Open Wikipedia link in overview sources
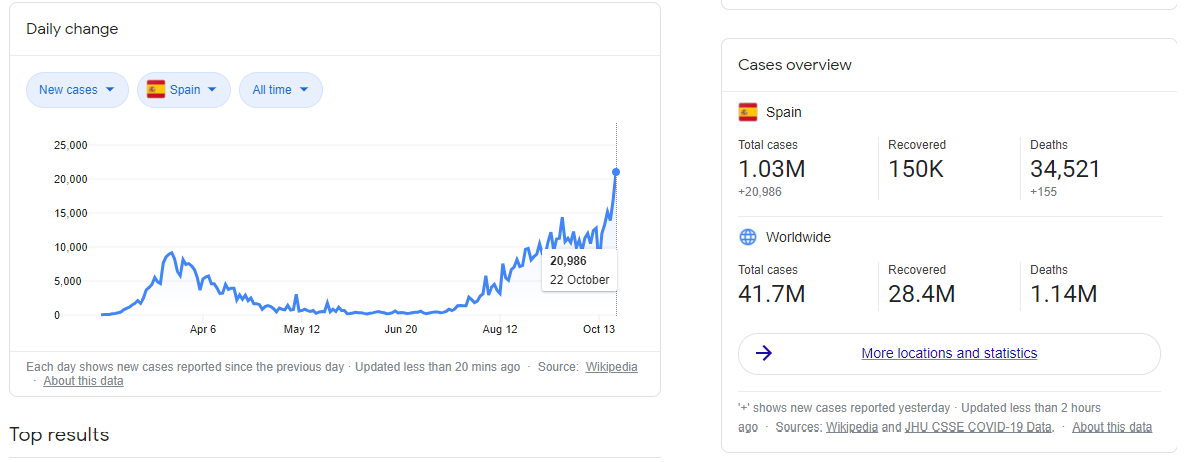This screenshot has width=1188, height=462. pos(852,427)
